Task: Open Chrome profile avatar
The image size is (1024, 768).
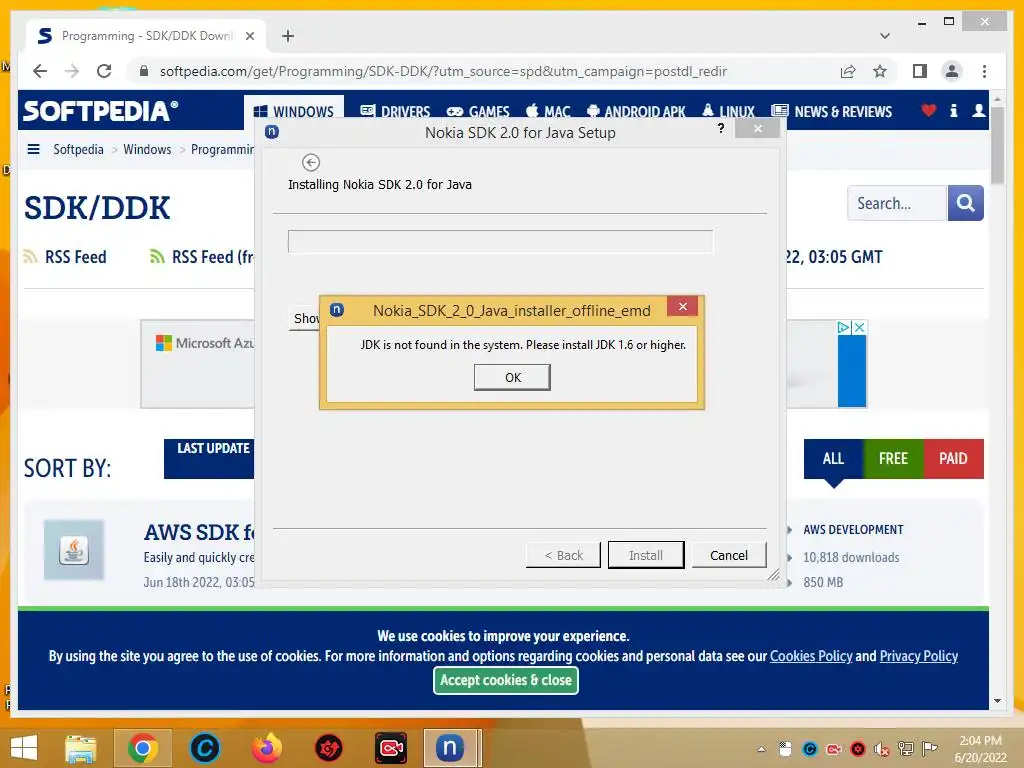Action: point(952,71)
